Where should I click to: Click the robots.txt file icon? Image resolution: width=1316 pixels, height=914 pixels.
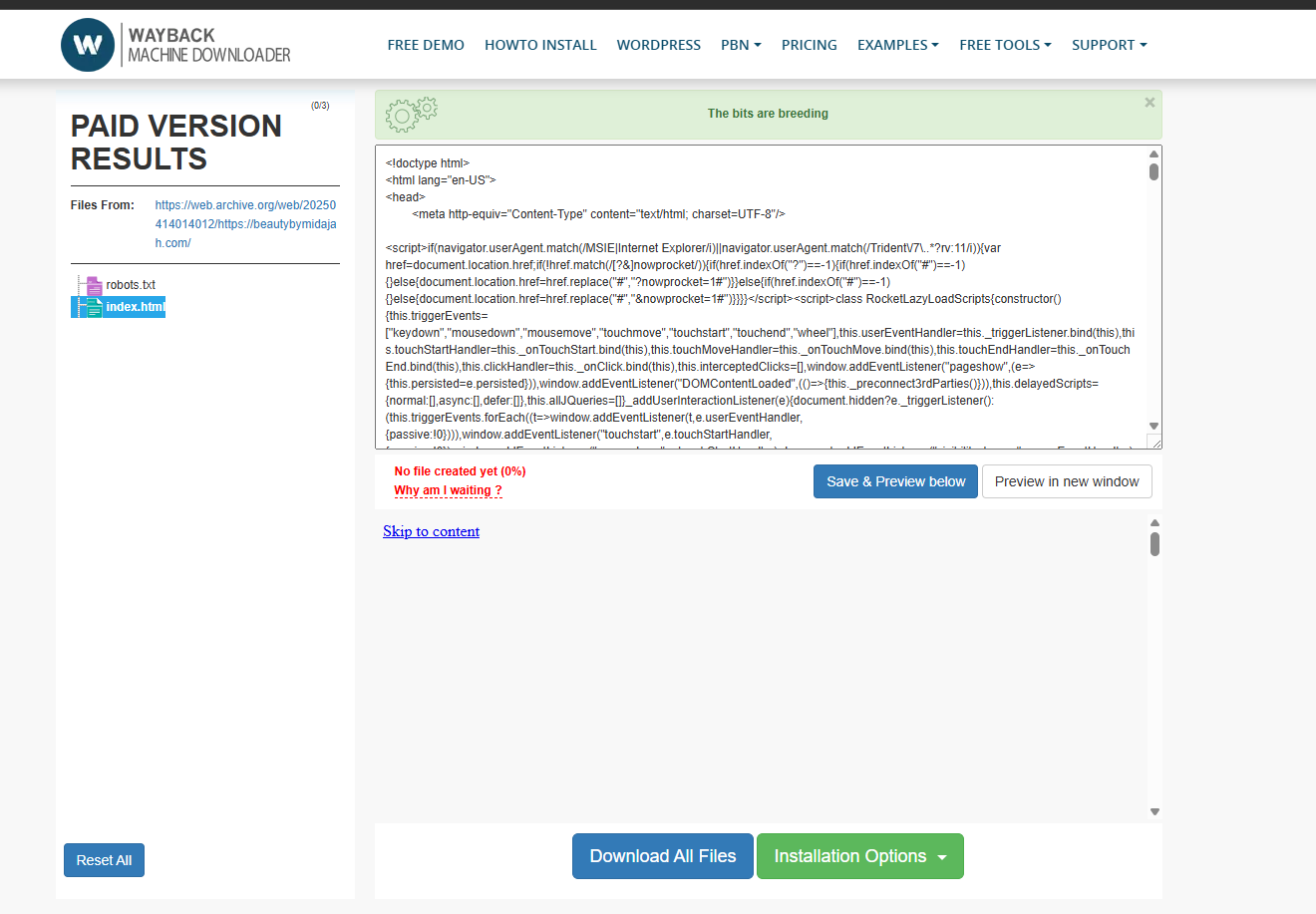[x=94, y=285]
